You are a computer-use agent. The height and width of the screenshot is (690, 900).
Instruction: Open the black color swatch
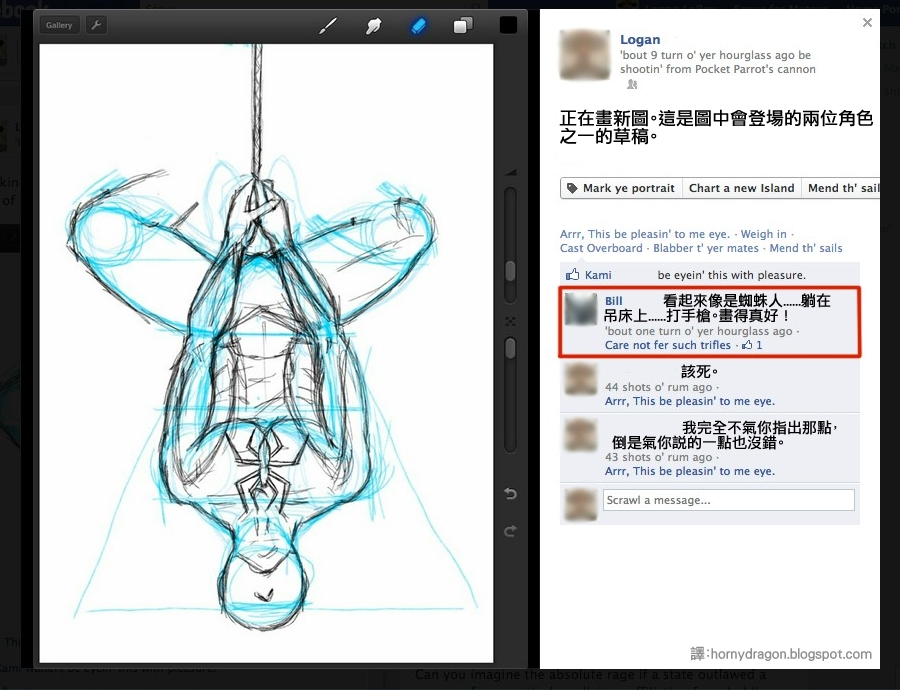click(x=508, y=25)
